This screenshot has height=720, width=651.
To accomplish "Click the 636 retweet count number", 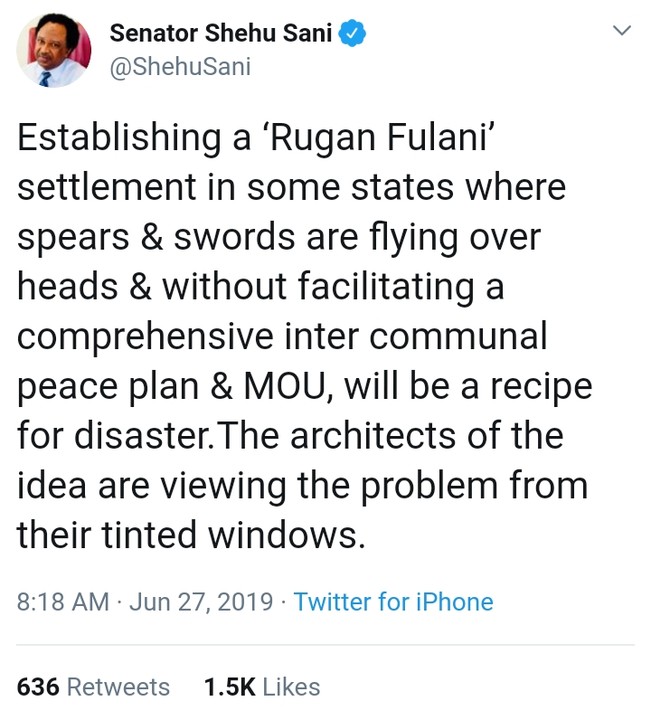I will 38,687.
